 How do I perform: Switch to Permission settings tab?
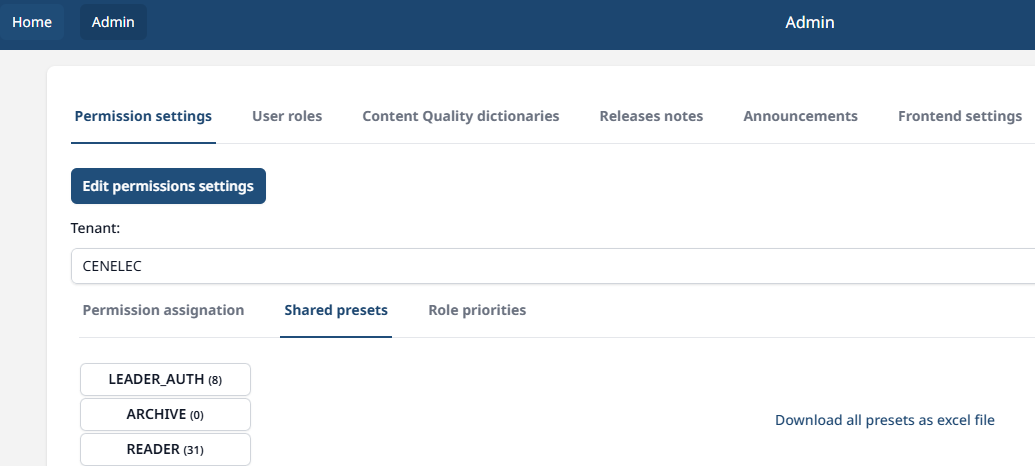point(143,116)
